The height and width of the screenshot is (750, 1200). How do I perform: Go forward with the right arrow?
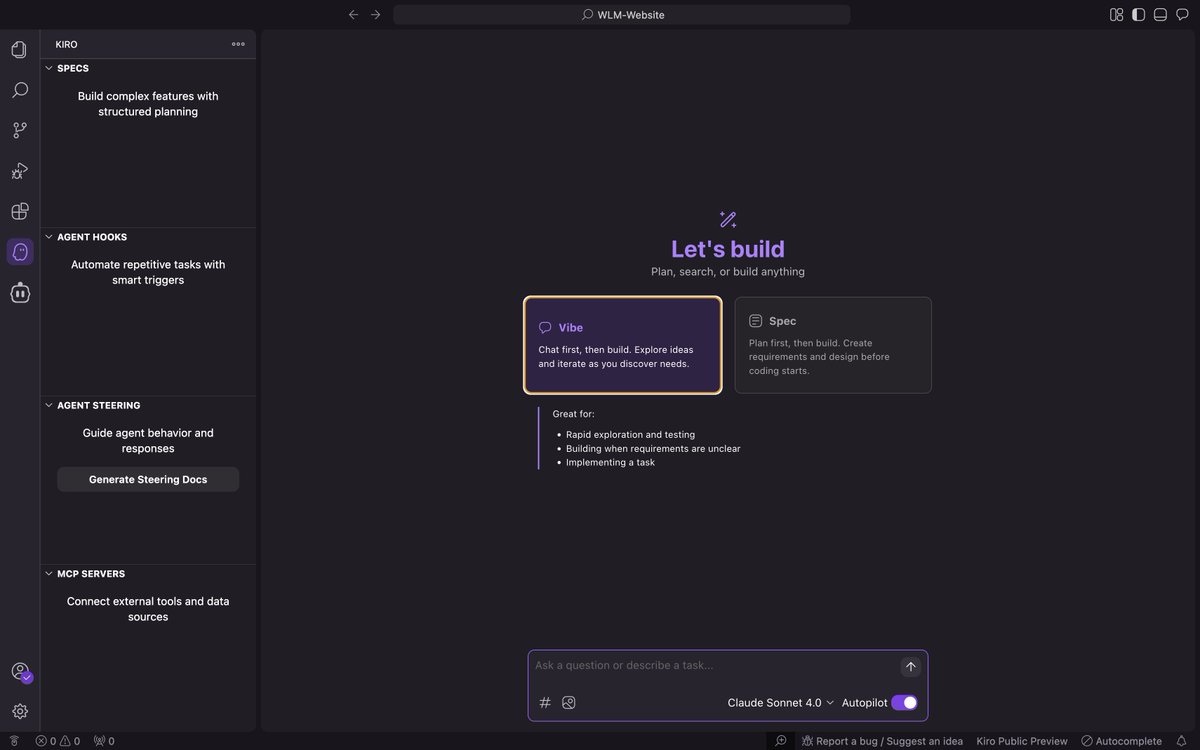376,14
